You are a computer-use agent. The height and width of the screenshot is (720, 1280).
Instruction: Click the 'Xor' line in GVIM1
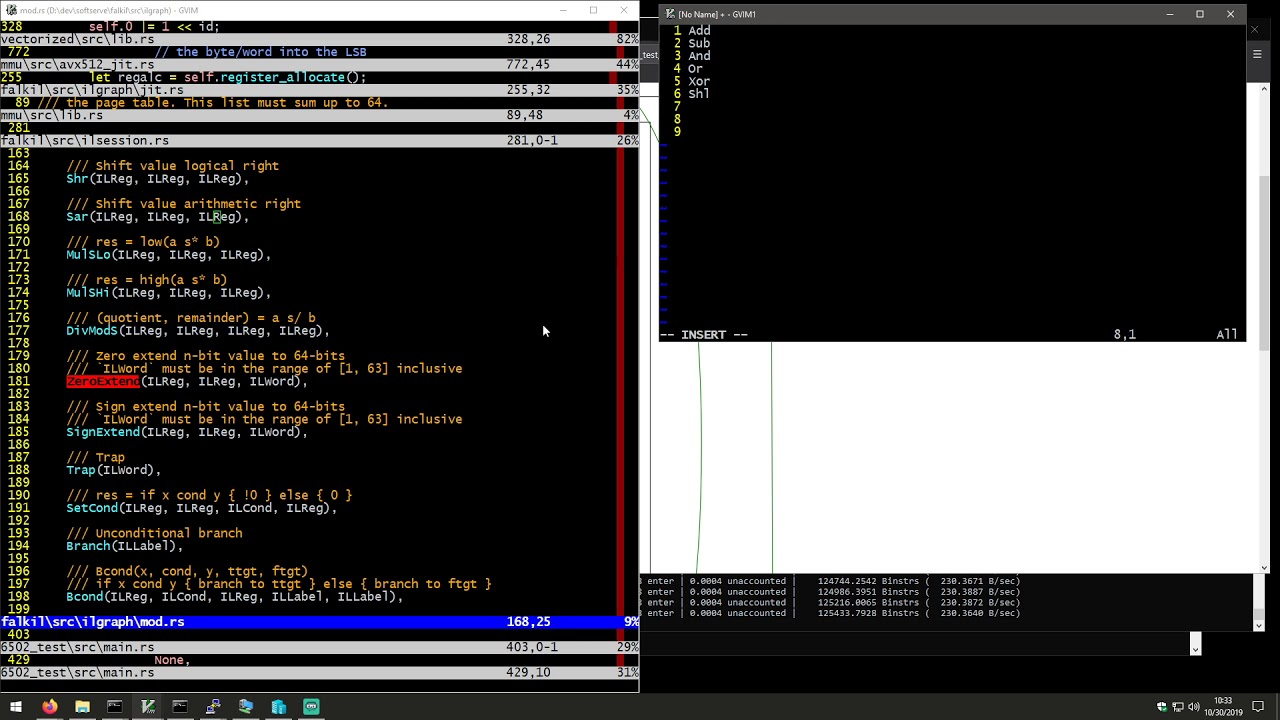pos(699,81)
